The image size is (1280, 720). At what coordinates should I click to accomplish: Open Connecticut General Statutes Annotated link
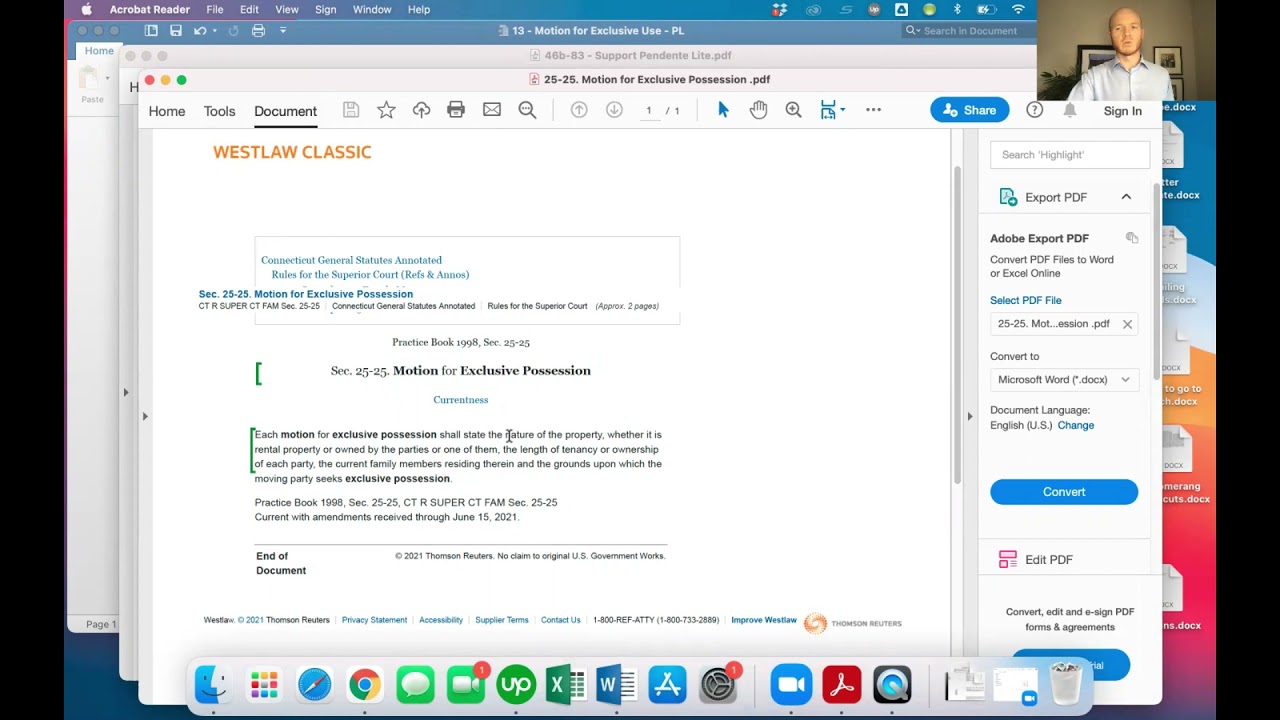point(351,260)
